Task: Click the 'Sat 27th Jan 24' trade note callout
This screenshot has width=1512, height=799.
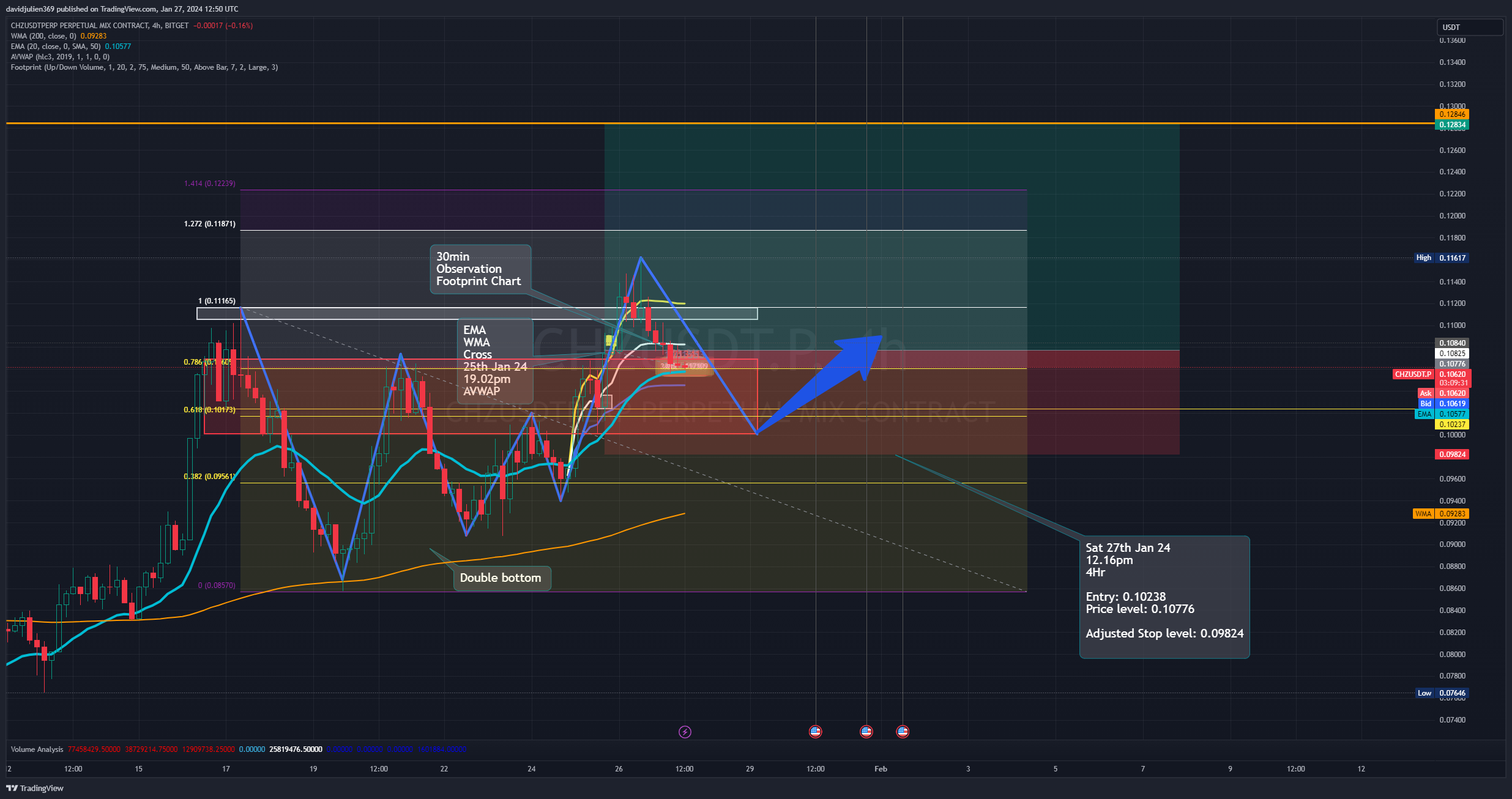Action: (1164, 596)
